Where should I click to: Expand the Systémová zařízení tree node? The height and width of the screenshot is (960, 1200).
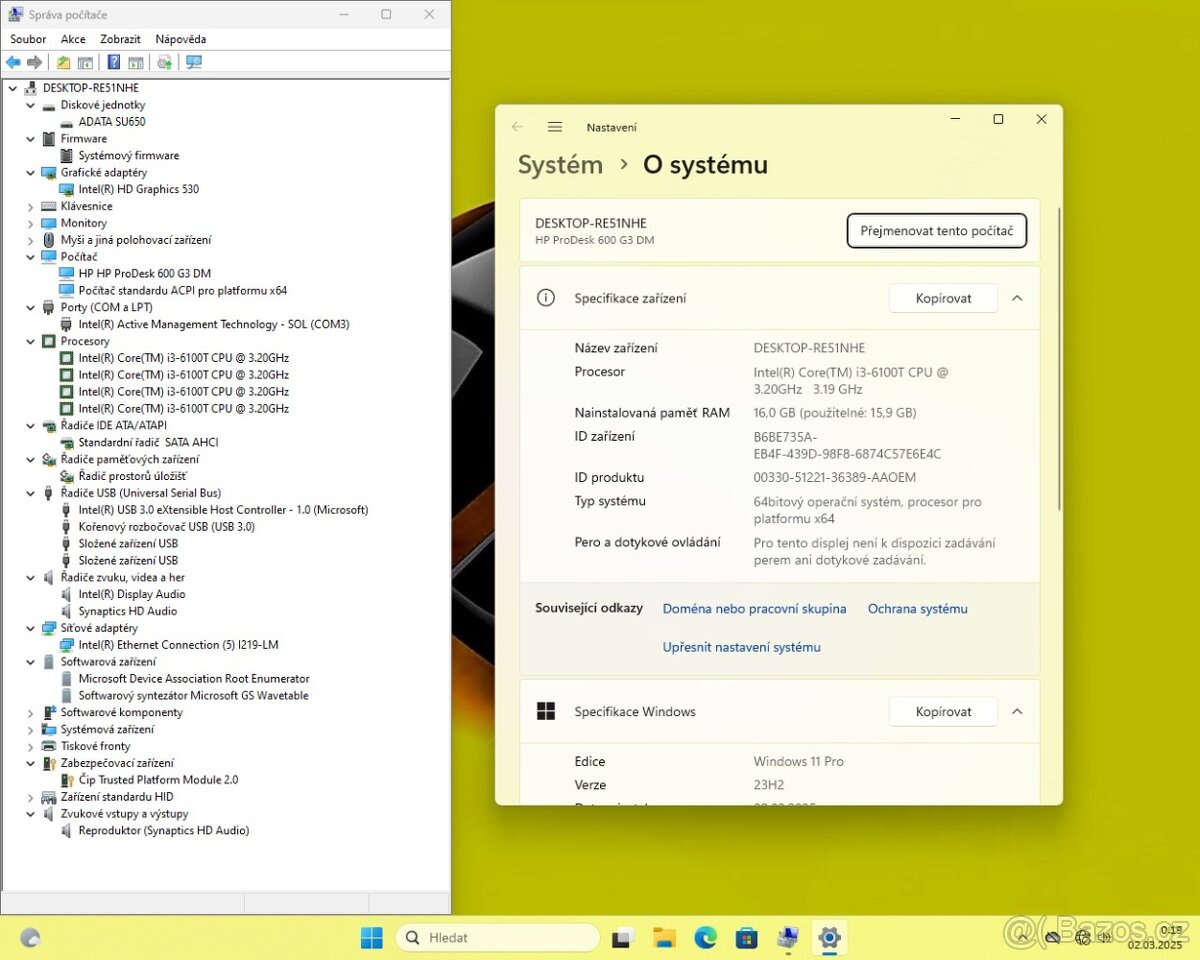click(31, 729)
